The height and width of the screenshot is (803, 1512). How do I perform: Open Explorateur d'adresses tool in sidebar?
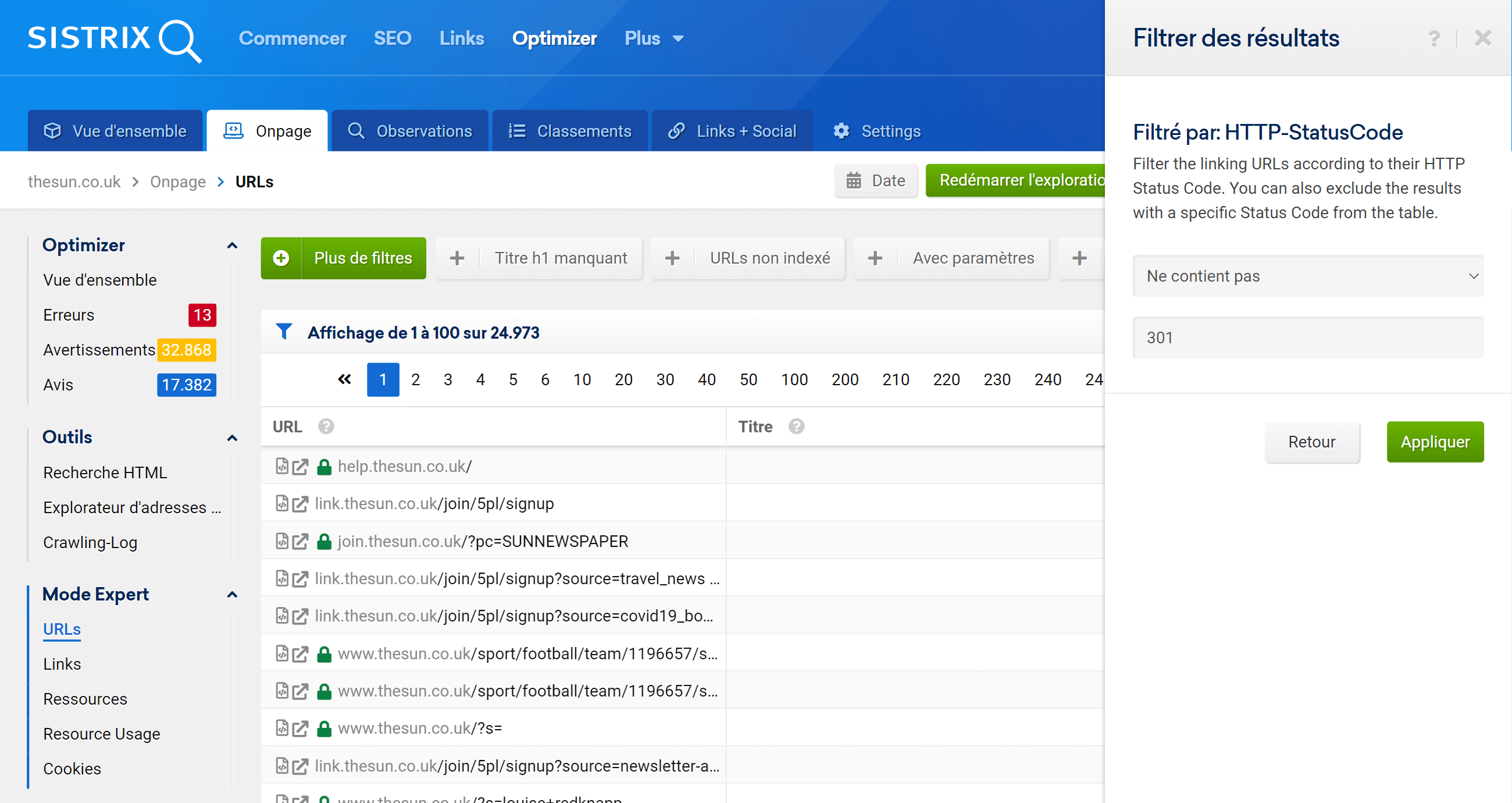click(x=132, y=507)
